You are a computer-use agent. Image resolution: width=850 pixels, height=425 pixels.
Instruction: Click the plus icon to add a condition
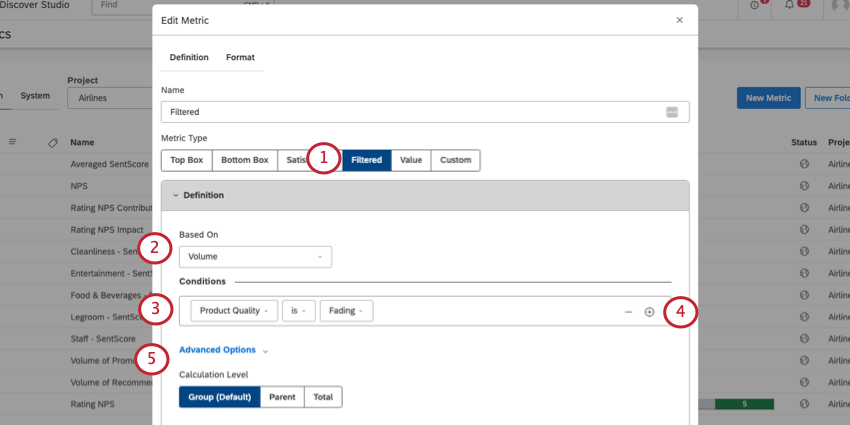[x=649, y=312]
